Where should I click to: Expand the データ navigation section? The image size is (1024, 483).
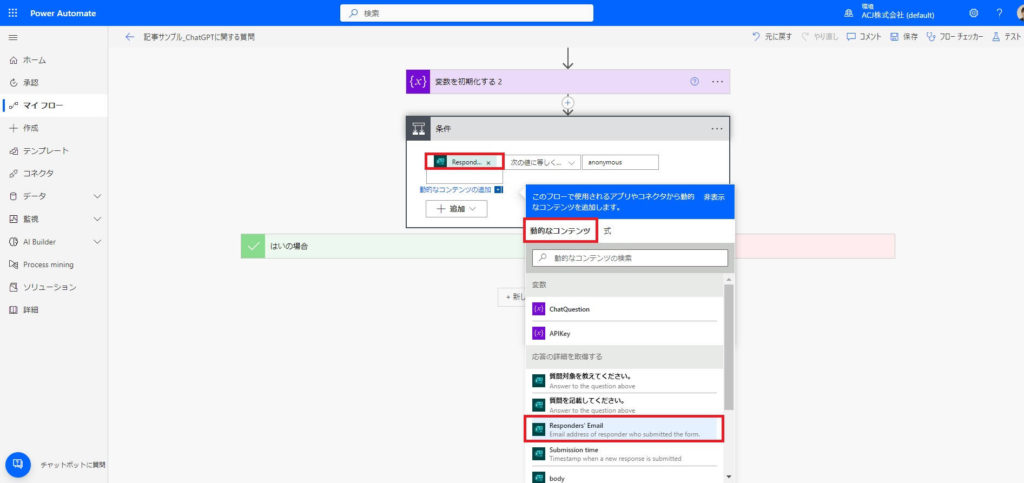(x=97, y=196)
